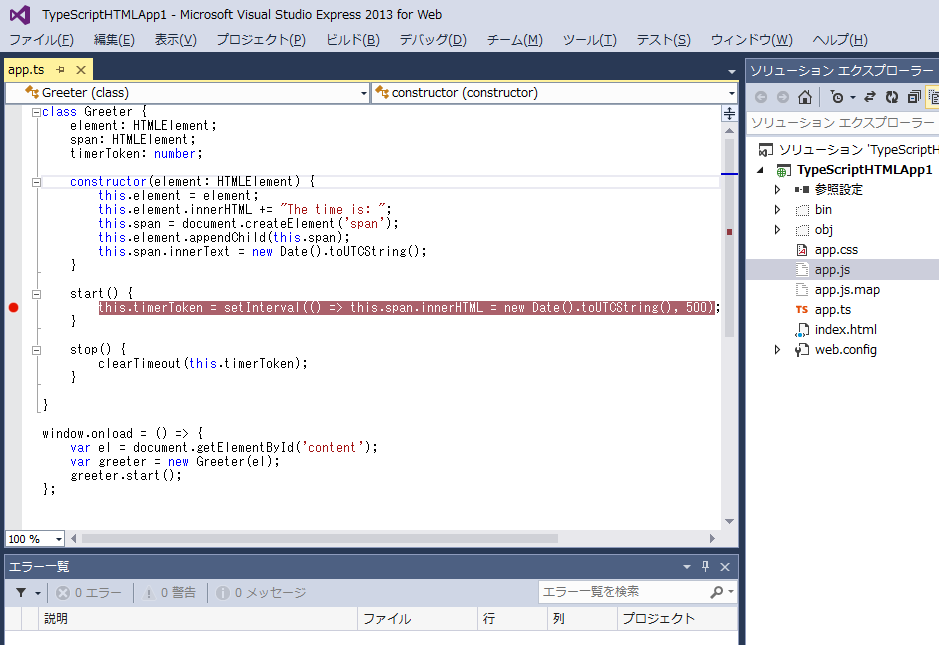
Task: Expand the obj folder node
Action: click(x=777, y=230)
